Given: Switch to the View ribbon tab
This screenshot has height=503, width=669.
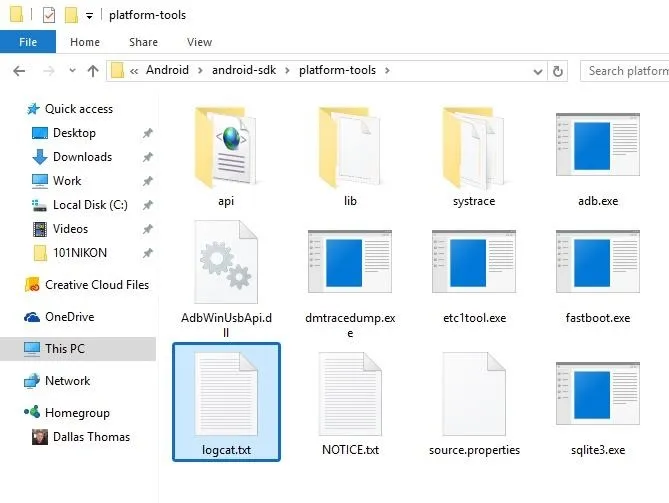Looking at the screenshot, I should click(x=199, y=42).
